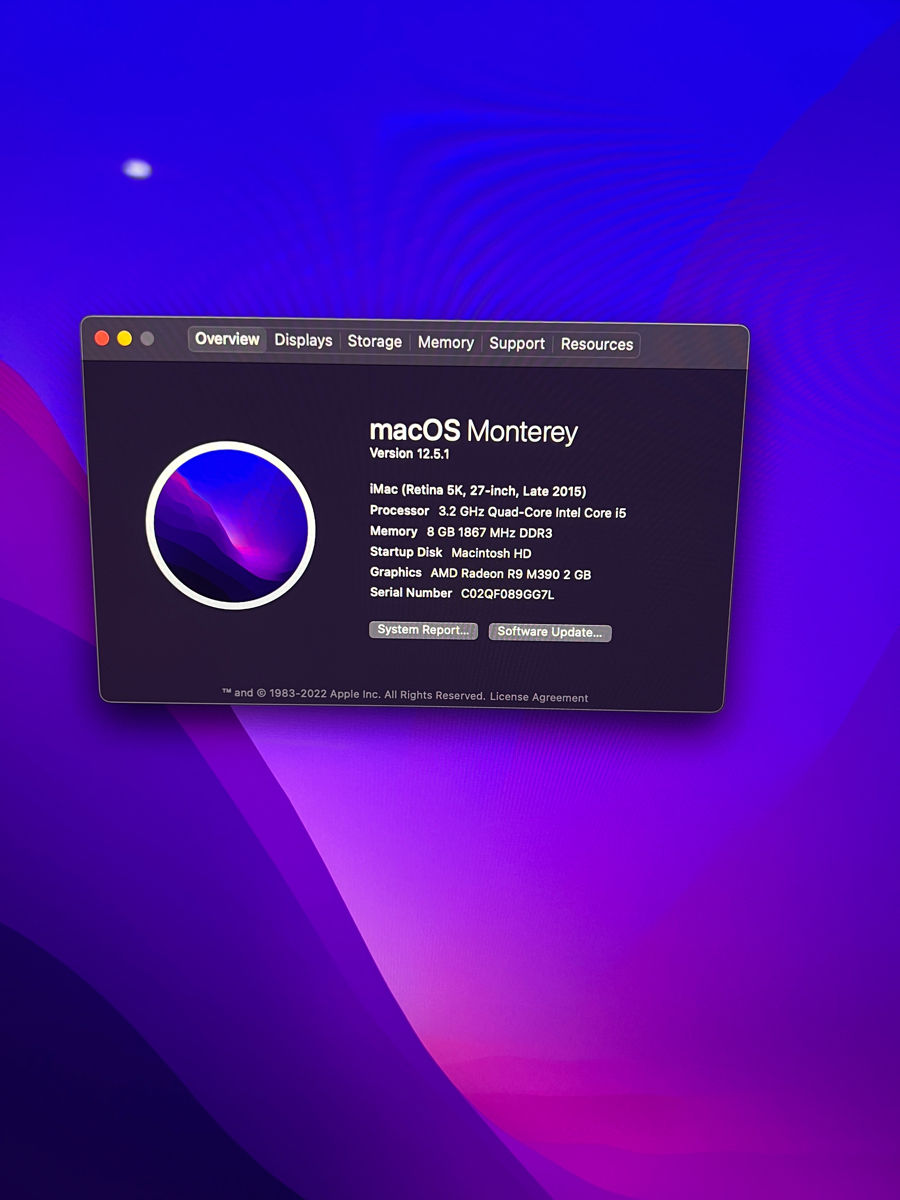Open the Support tab
The width and height of the screenshot is (900, 1200).
point(517,343)
